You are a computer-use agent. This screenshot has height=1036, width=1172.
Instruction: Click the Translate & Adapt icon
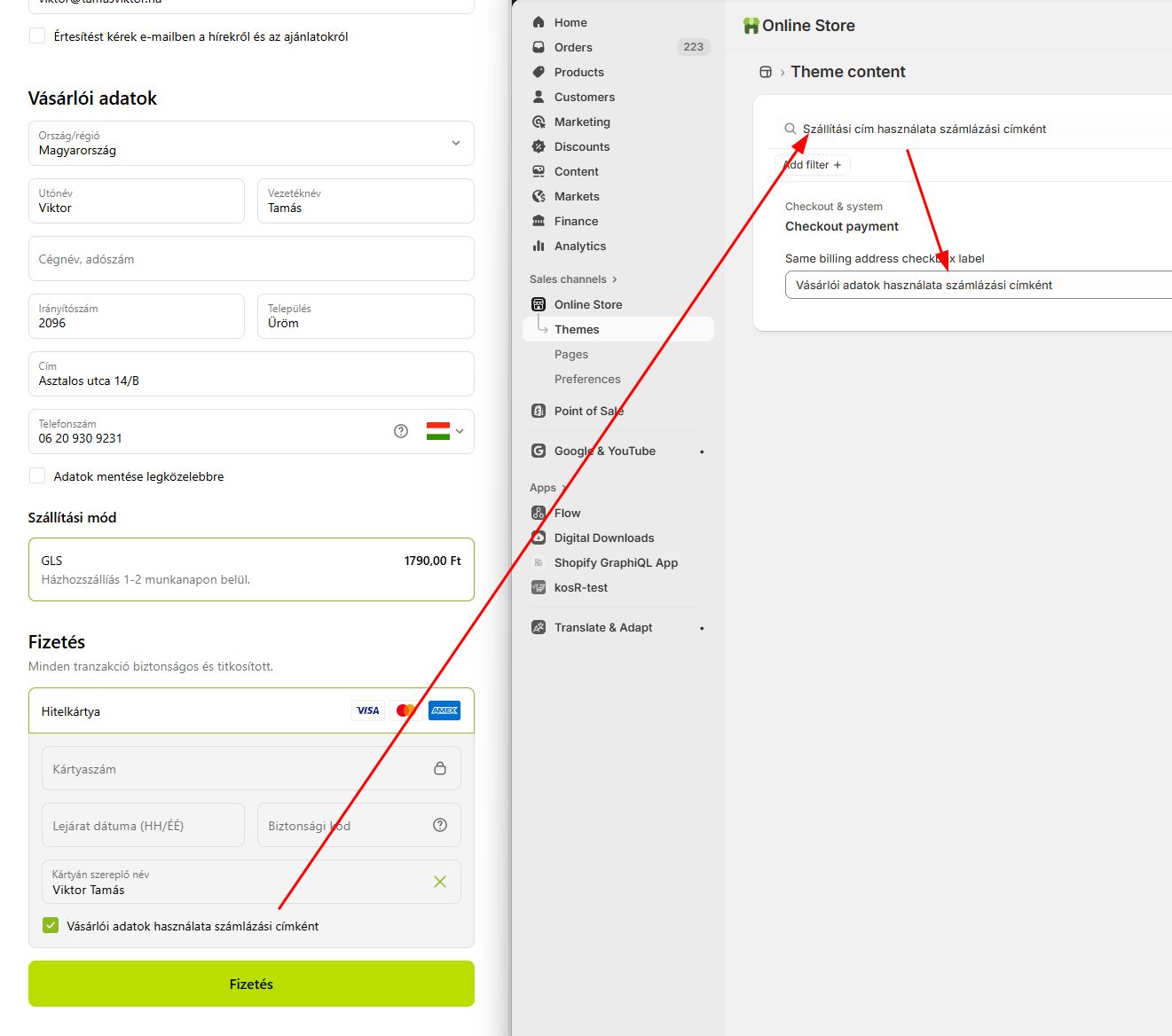(539, 627)
